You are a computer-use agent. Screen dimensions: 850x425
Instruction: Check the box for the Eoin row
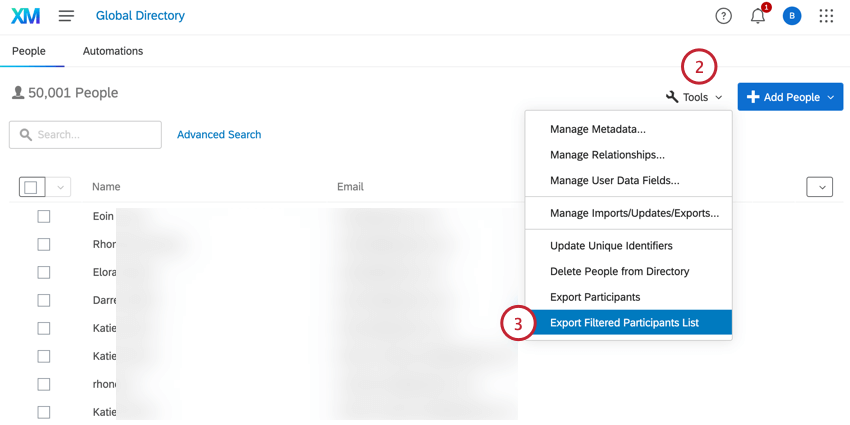point(44,216)
